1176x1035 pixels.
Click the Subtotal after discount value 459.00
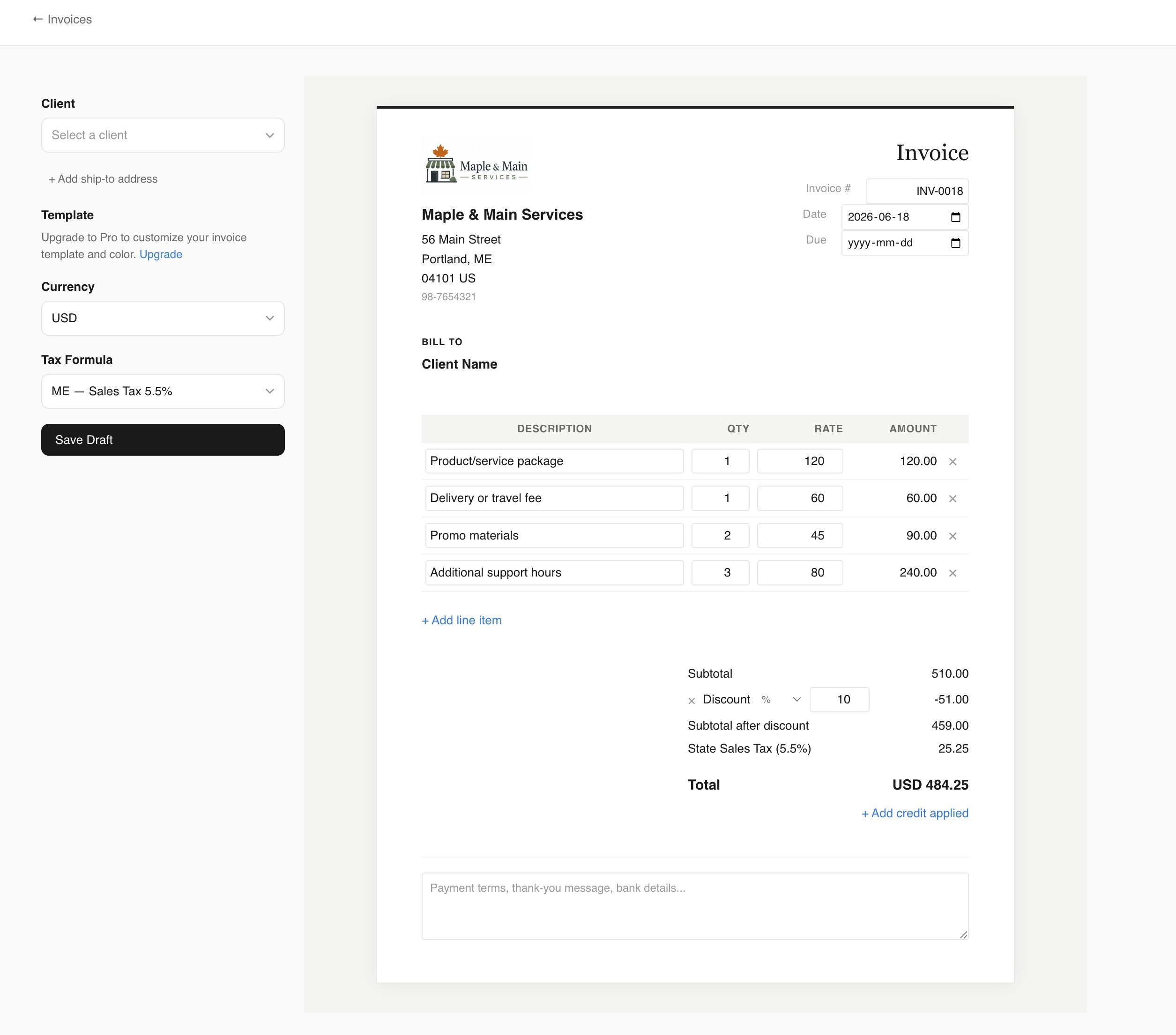pos(950,725)
